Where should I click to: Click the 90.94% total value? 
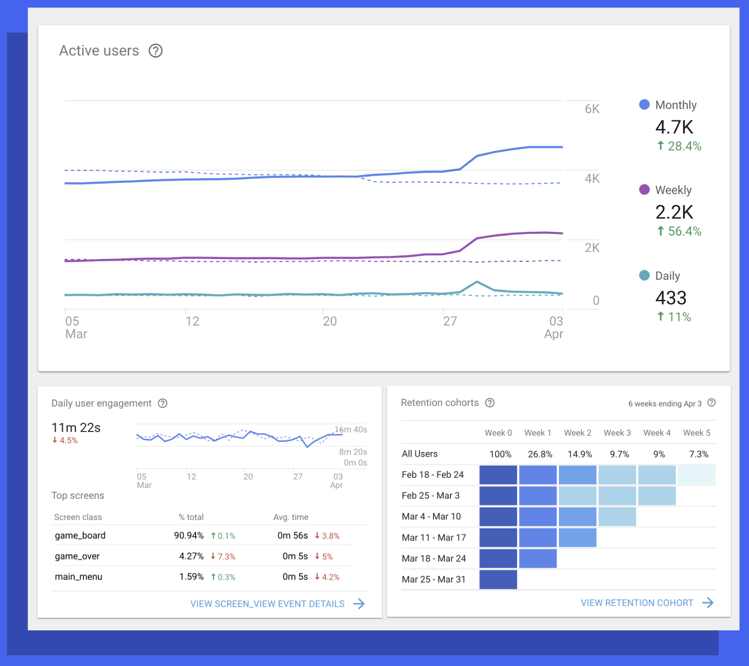(189, 536)
